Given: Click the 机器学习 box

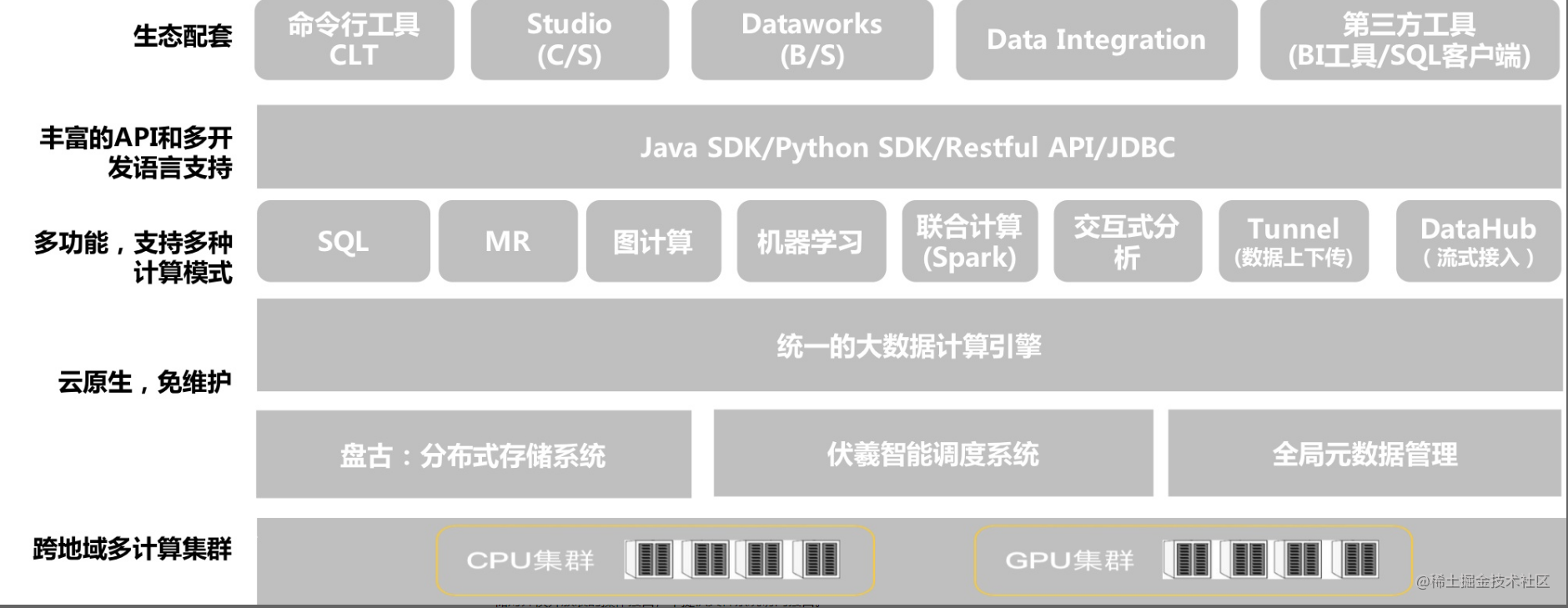Looking at the screenshot, I should coord(812,241).
